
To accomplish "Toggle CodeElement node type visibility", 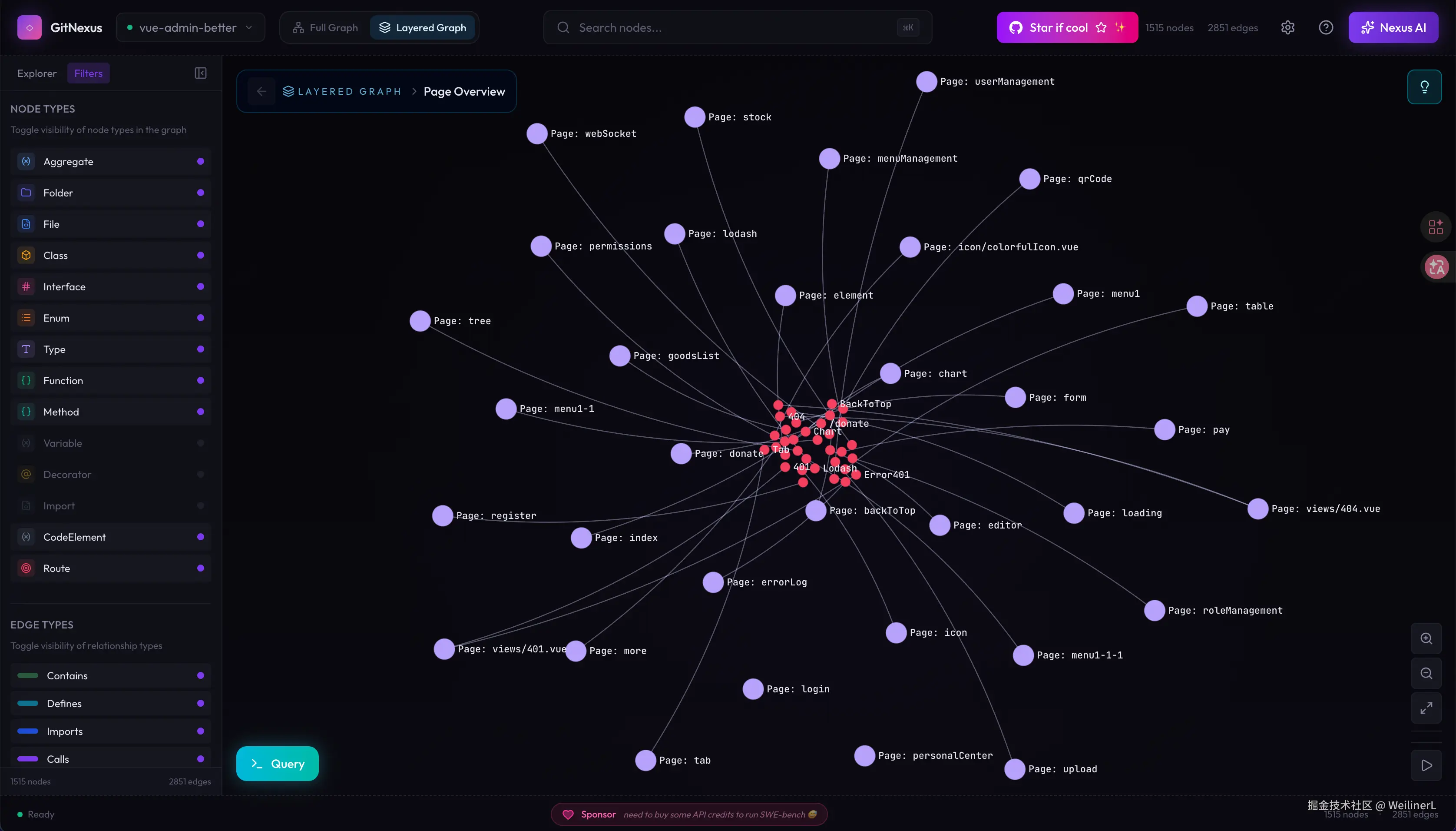I will coord(111,537).
